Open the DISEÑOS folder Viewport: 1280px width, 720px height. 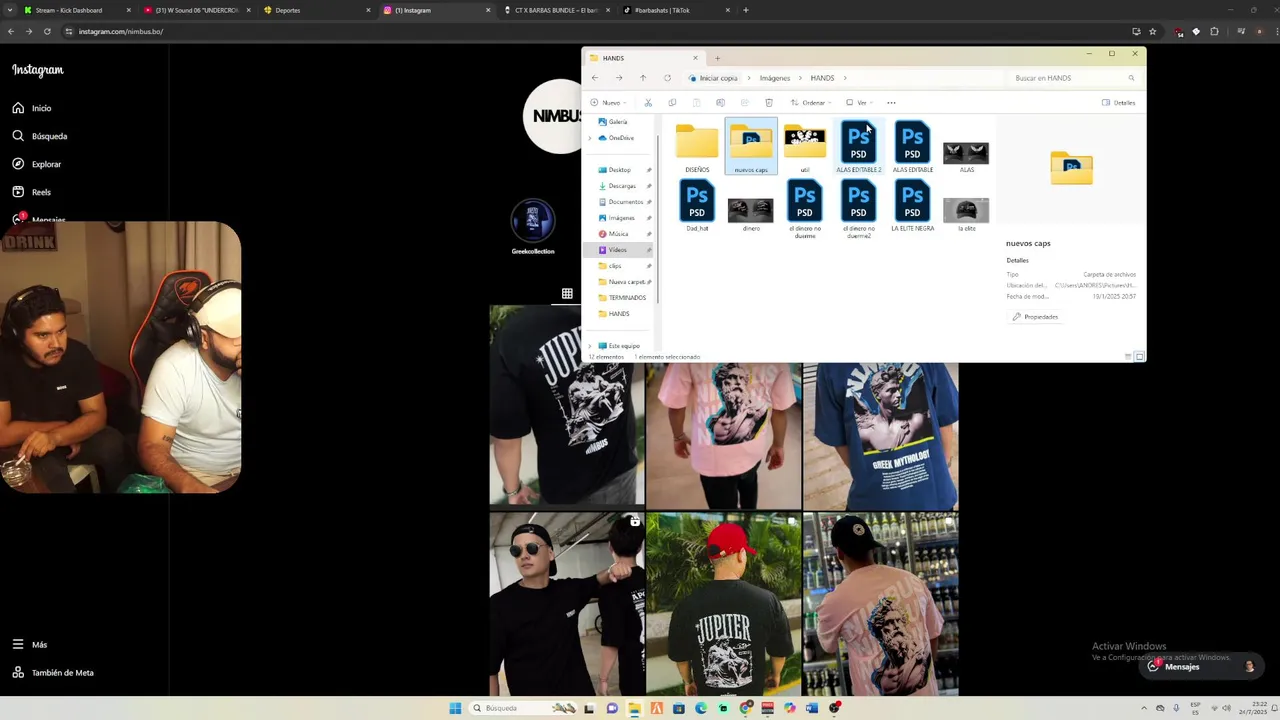(x=697, y=146)
